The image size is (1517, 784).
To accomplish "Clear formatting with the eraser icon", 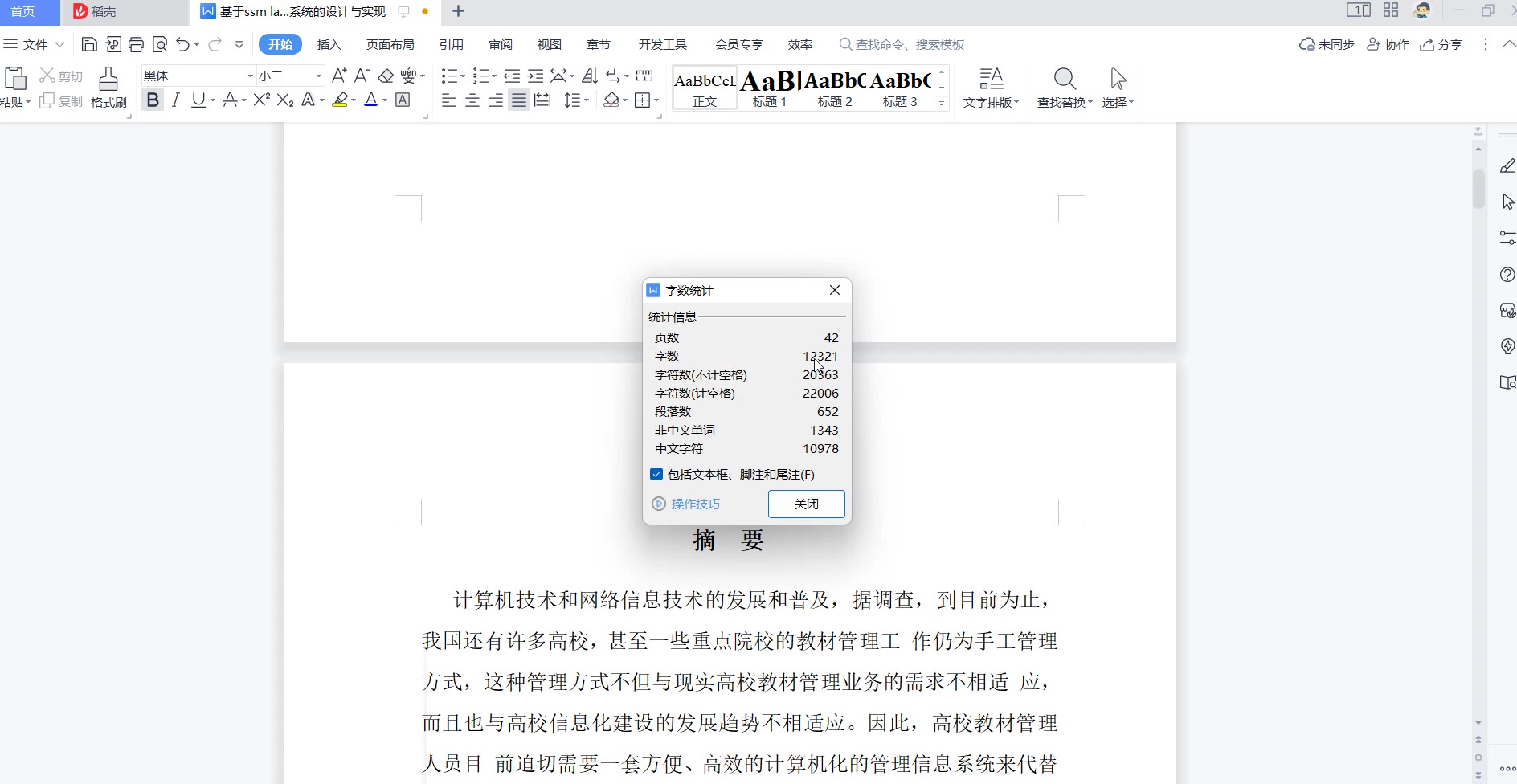I will 386,76.
